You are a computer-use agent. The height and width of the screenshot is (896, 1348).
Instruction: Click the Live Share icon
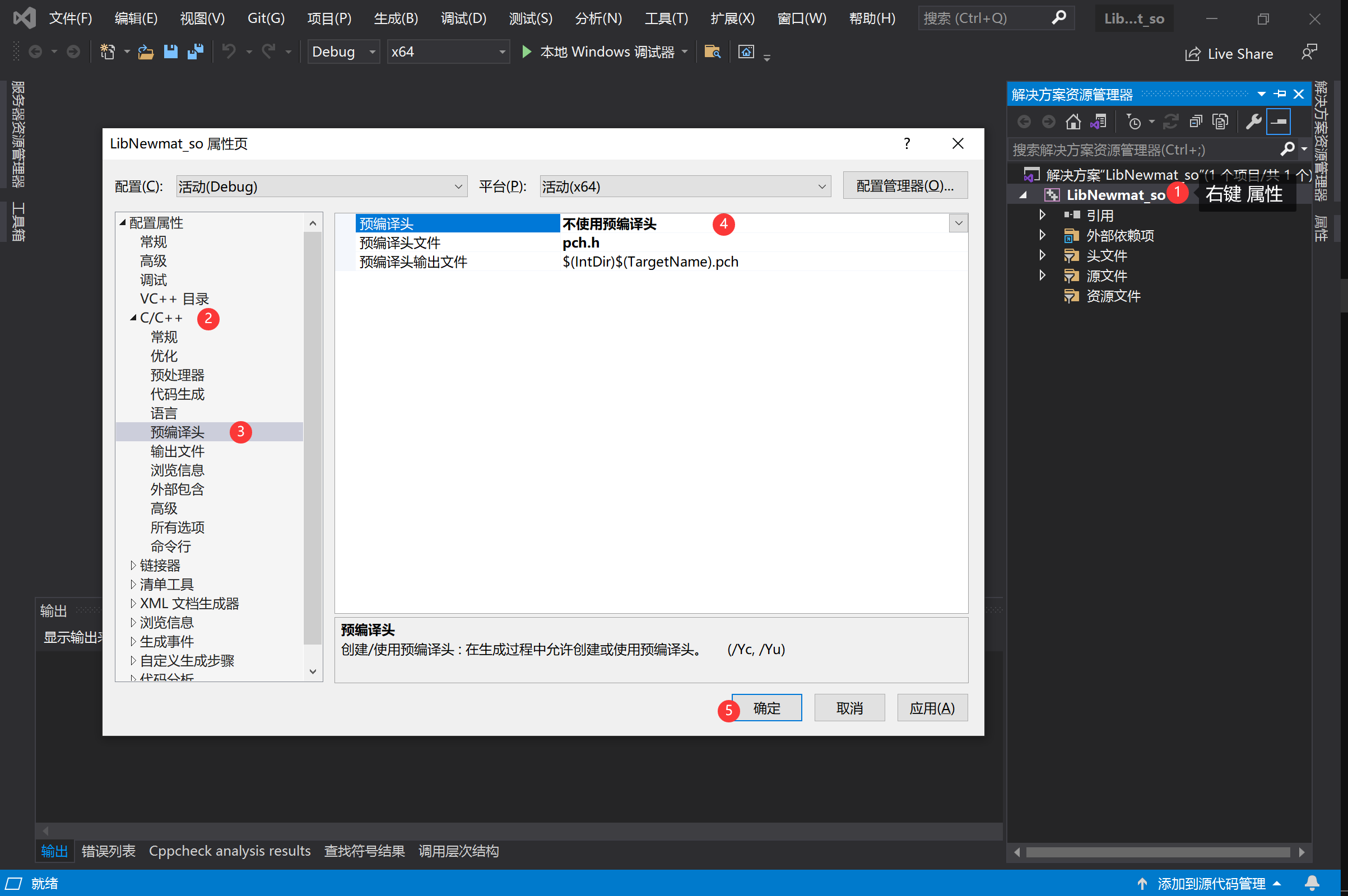point(1192,54)
